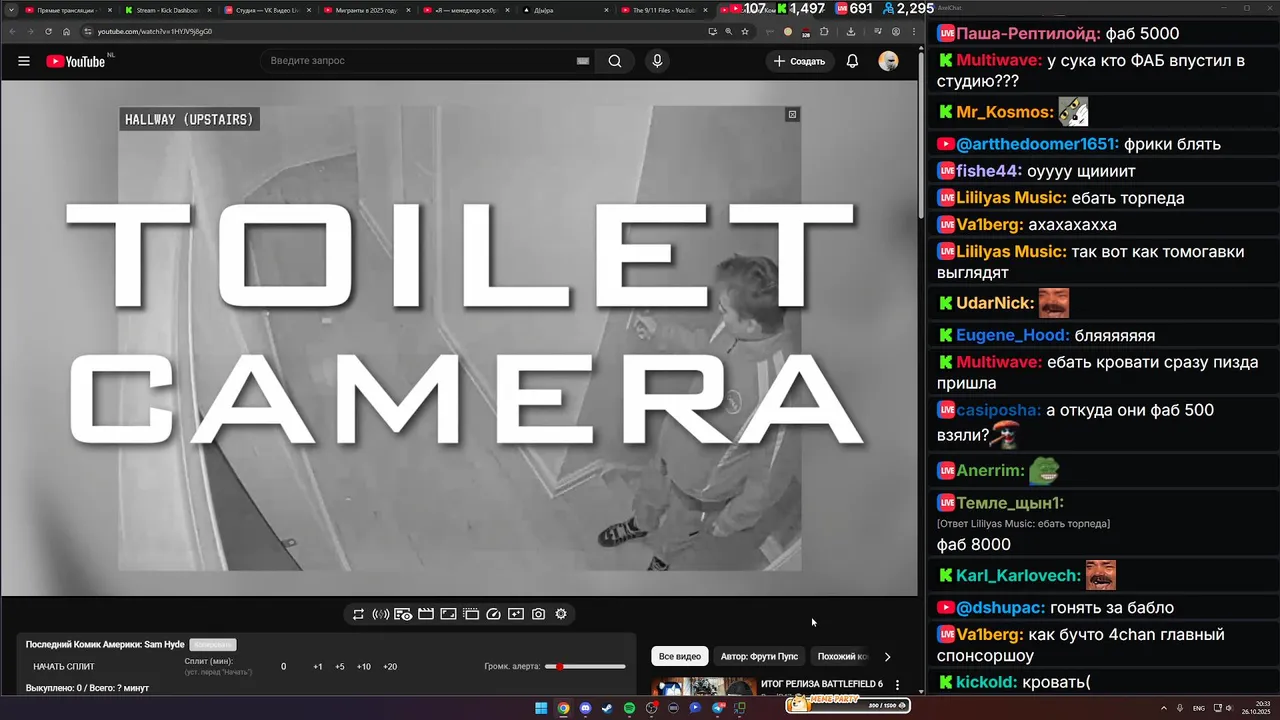The height and width of the screenshot is (720, 1280).
Task: Click the loop icon in video toolbar
Action: 358,614
